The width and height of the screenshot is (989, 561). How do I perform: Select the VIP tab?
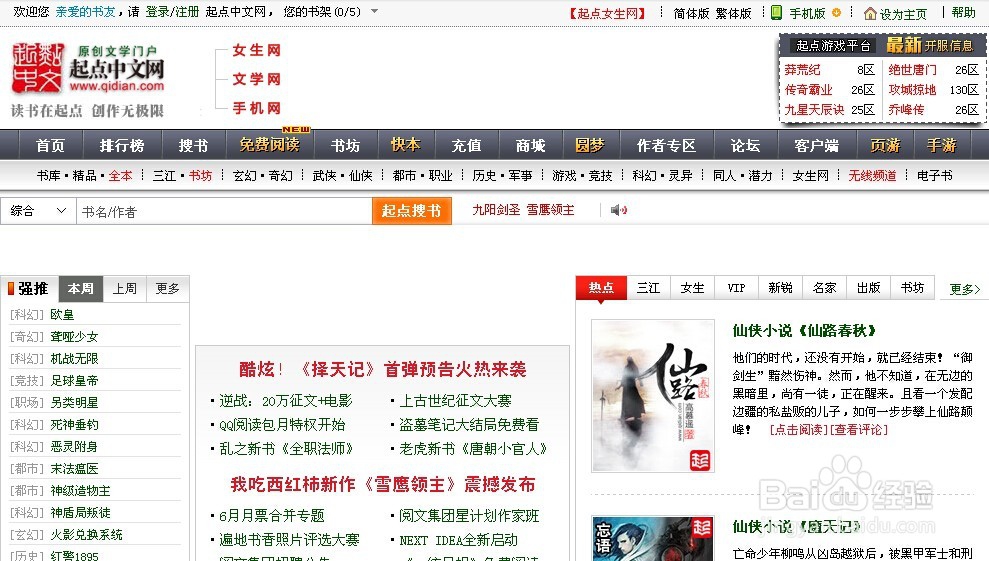click(x=737, y=288)
